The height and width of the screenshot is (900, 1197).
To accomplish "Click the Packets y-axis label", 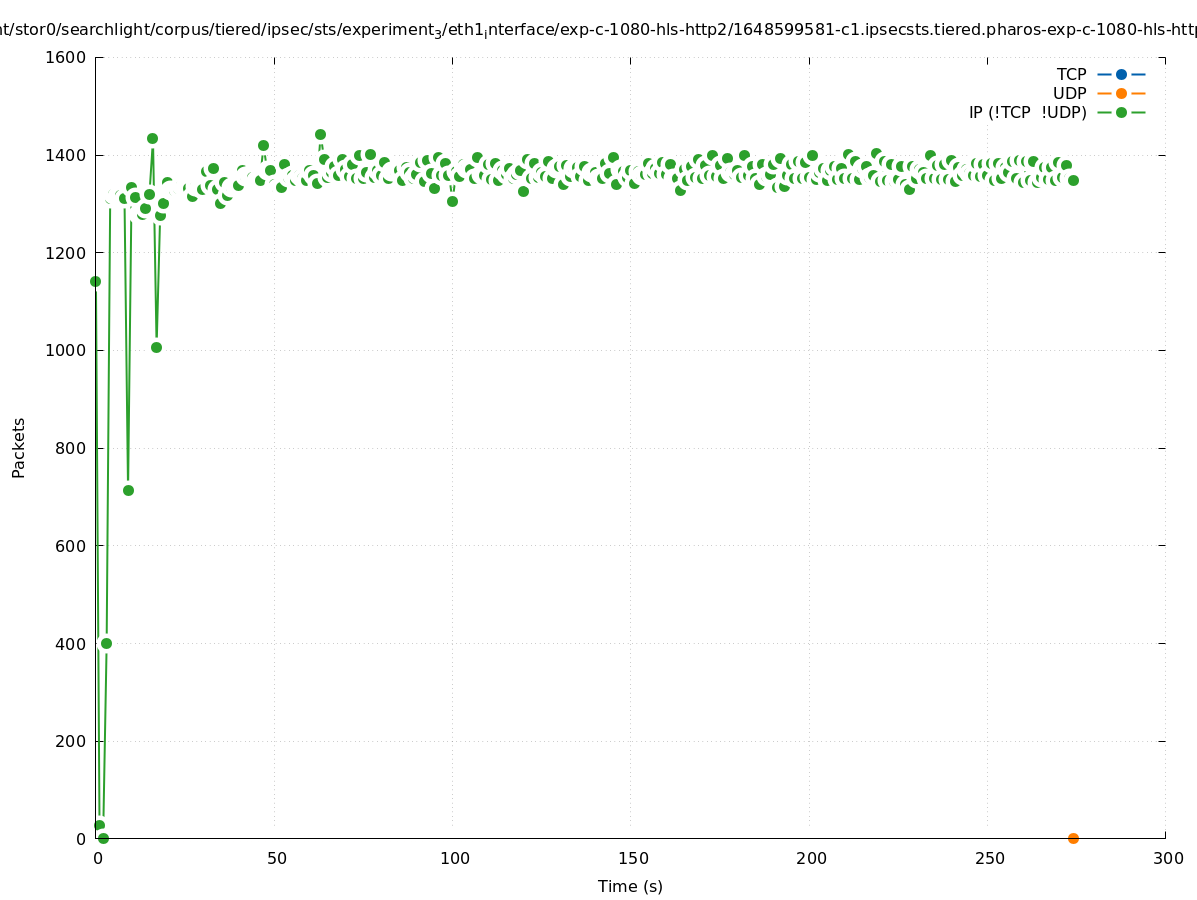I will click(x=19, y=447).
